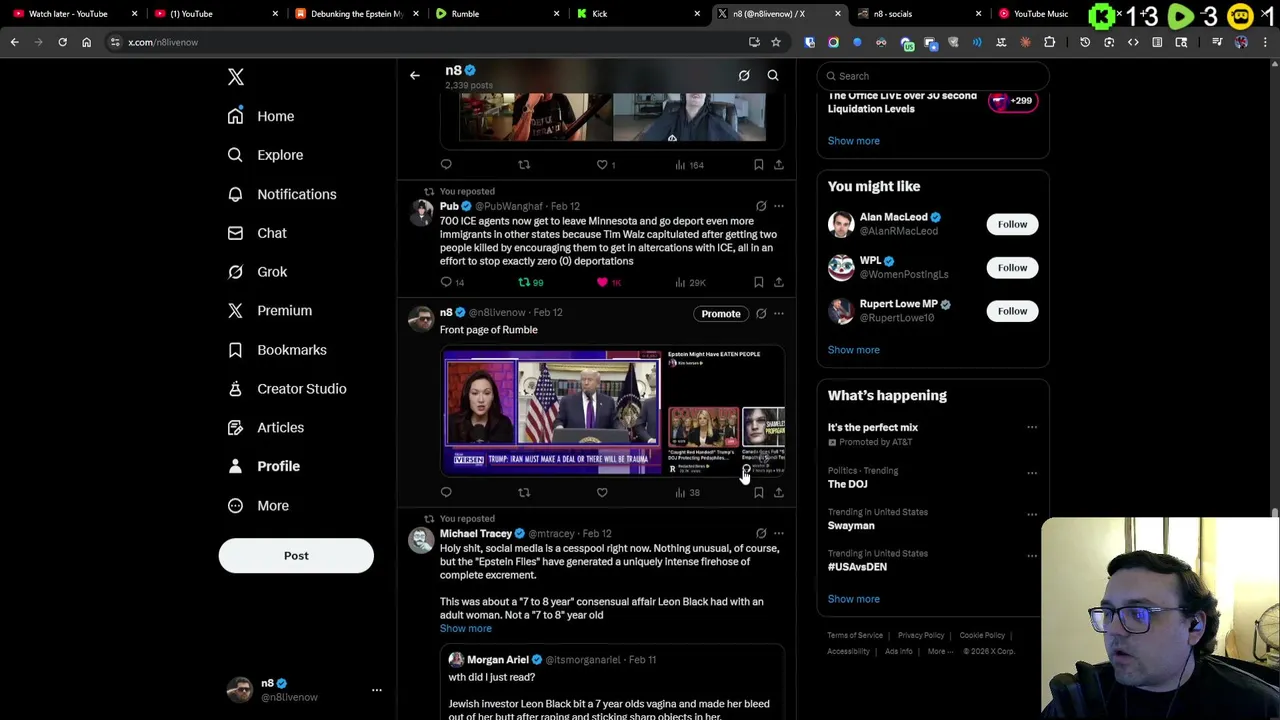Open more options on Michael Tracey's post
The width and height of the screenshot is (1280, 720).
[x=779, y=533]
